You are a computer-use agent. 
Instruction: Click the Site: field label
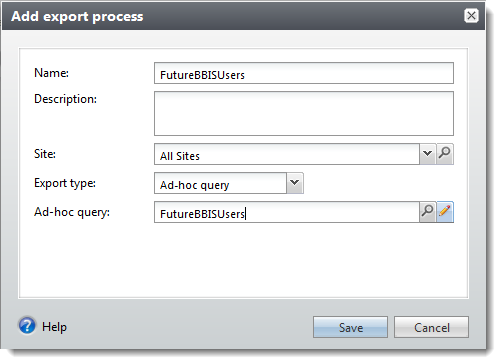click(45, 154)
